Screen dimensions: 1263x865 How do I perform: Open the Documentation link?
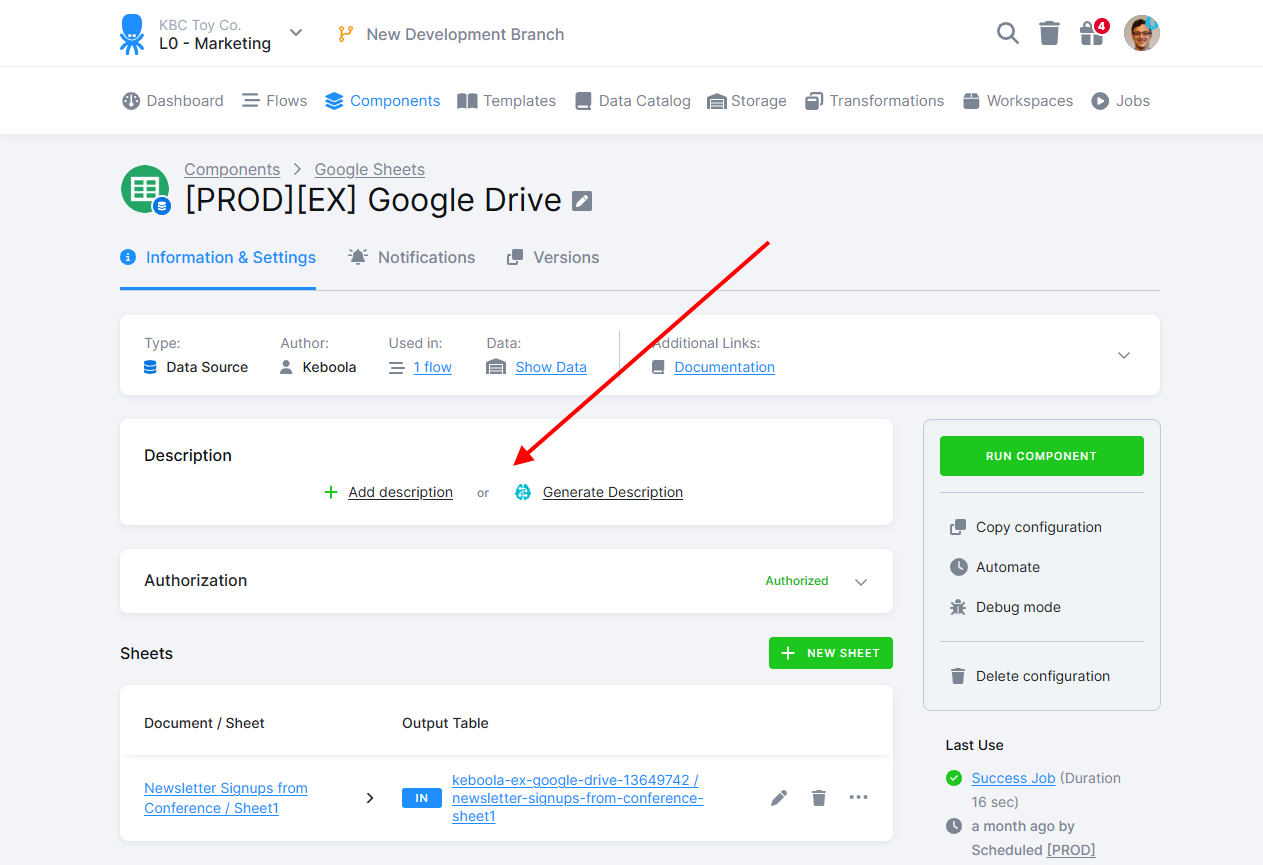(724, 367)
